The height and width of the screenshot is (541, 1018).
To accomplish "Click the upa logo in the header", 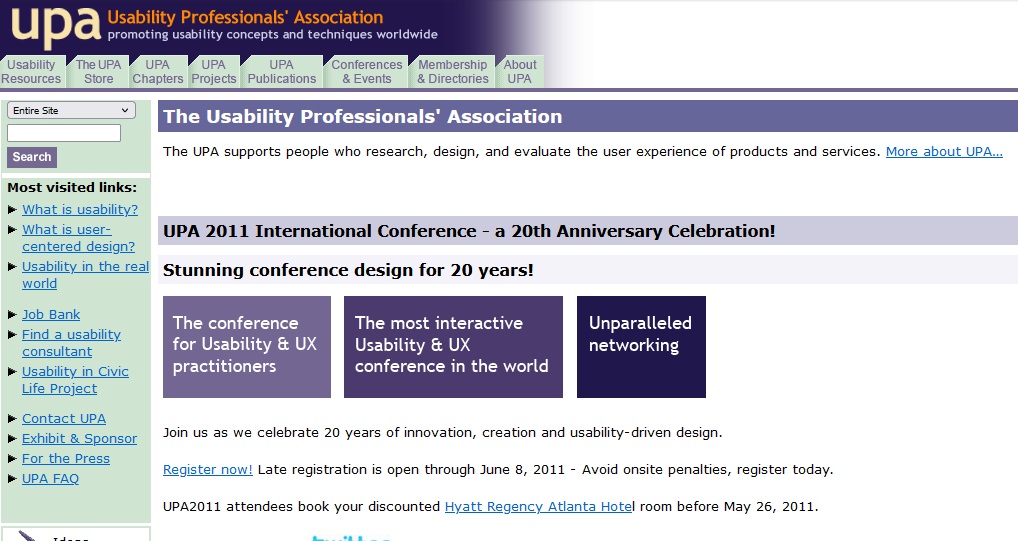I will [56, 27].
